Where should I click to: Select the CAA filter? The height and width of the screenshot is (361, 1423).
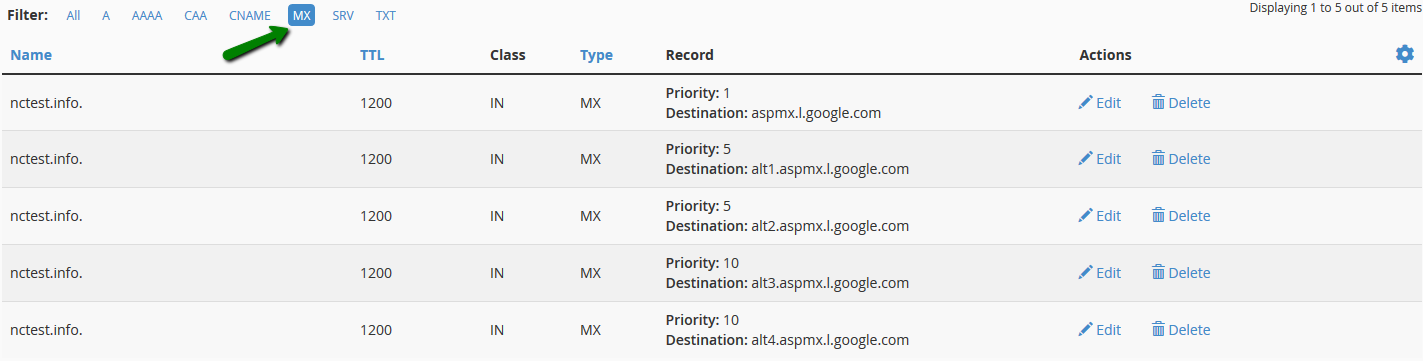click(196, 16)
